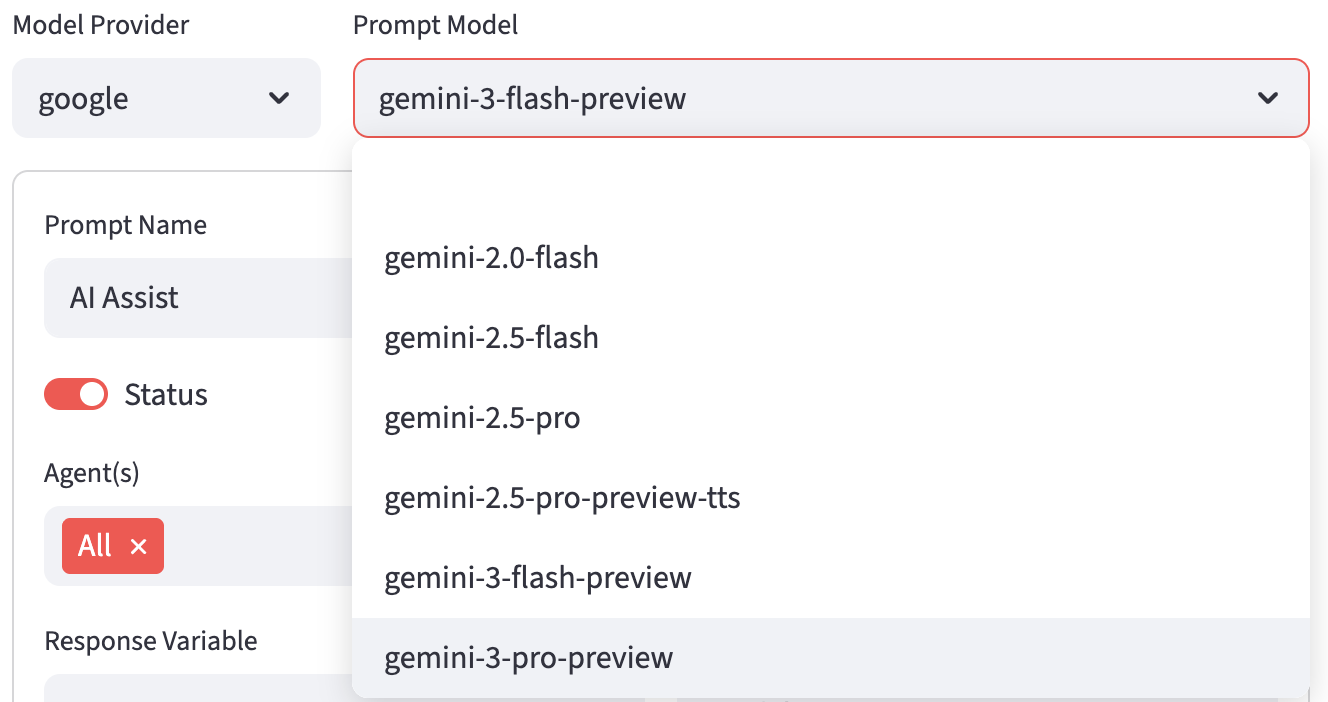Open the Agent(s) multiselect field
The image size is (1328, 702).
click(260, 546)
